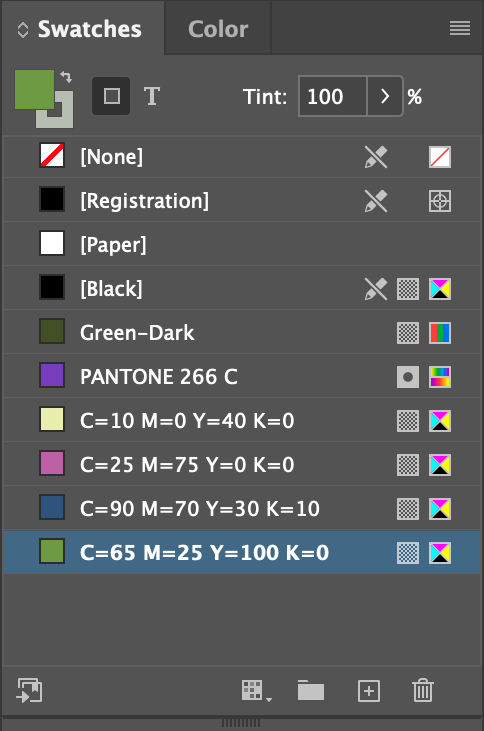This screenshot has height=731, width=484.
Task: Select the [Paper] swatch
Action: click(242, 244)
